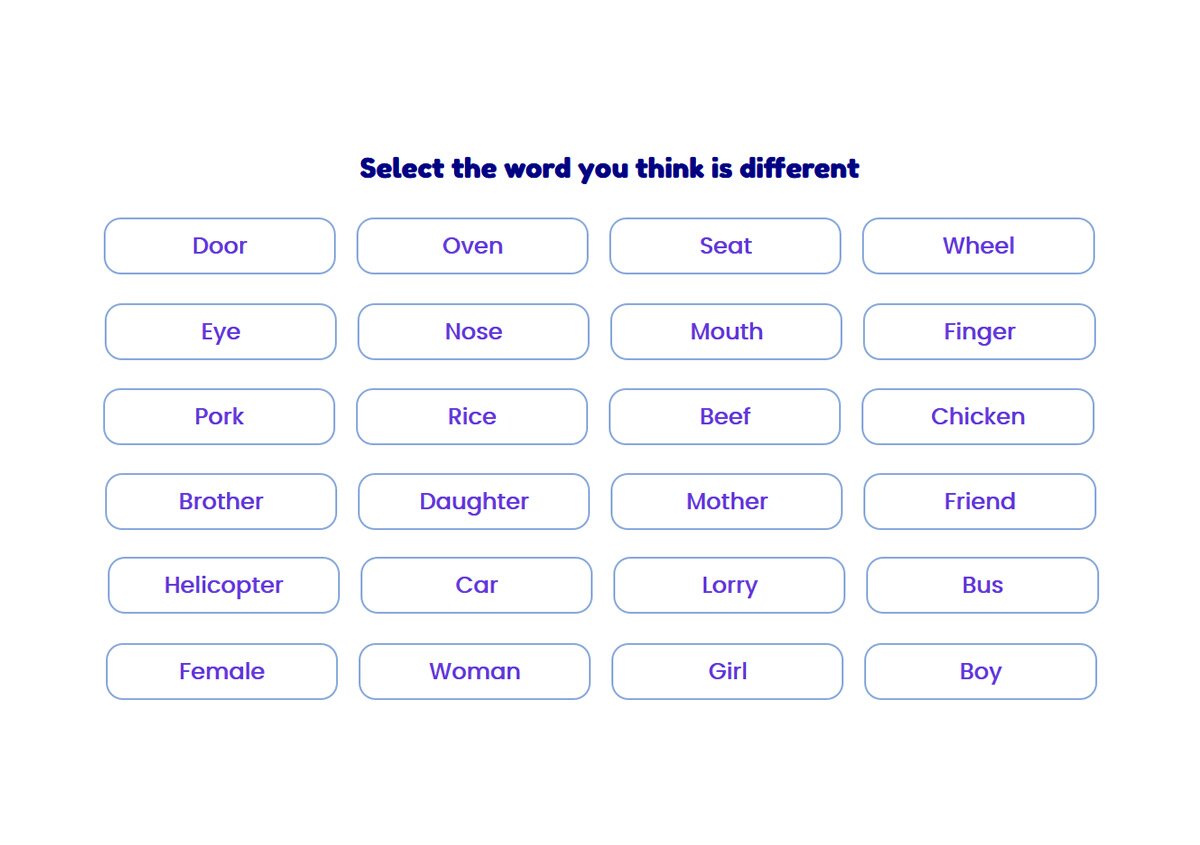
Task: Select "Wheel" as the different word
Action: 978,246
